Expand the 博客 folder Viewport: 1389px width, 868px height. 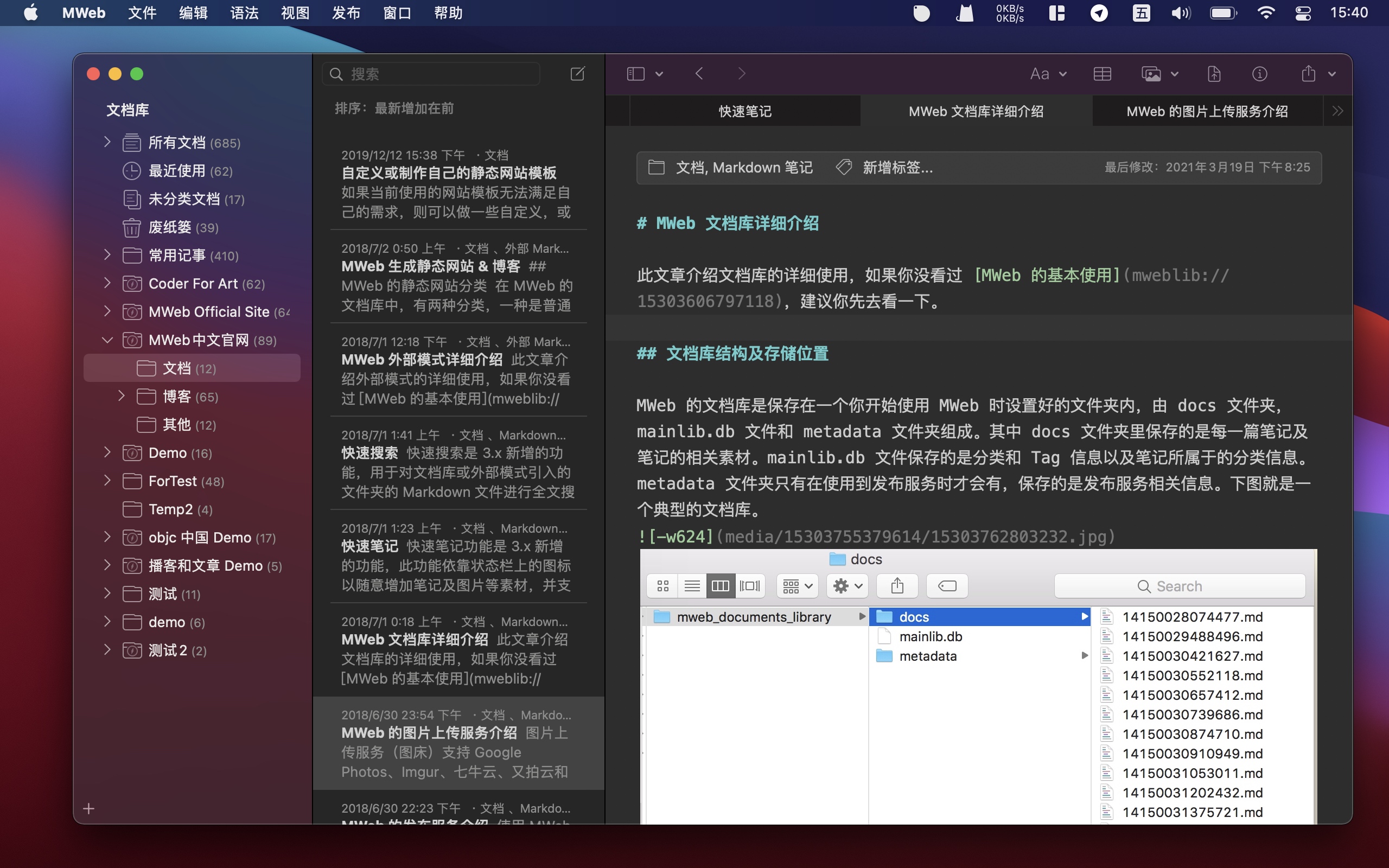(121, 396)
